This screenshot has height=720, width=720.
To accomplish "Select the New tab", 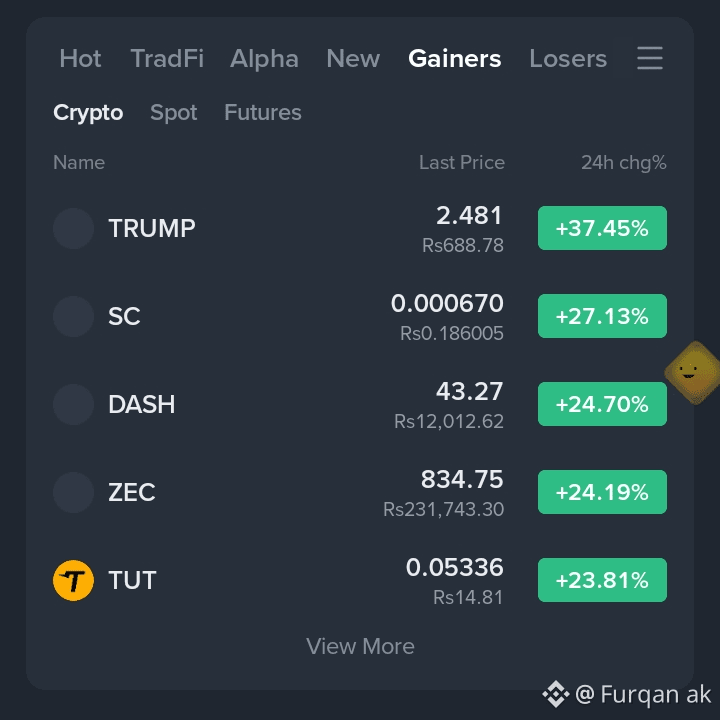I will click(x=353, y=58).
